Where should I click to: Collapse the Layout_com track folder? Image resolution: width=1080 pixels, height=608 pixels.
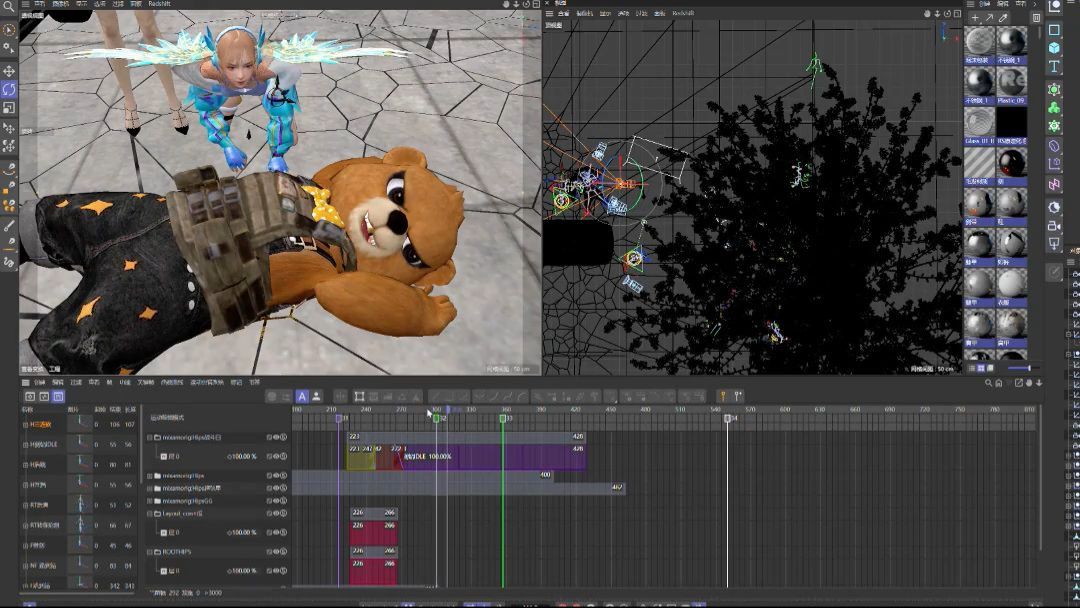point(149,514)
